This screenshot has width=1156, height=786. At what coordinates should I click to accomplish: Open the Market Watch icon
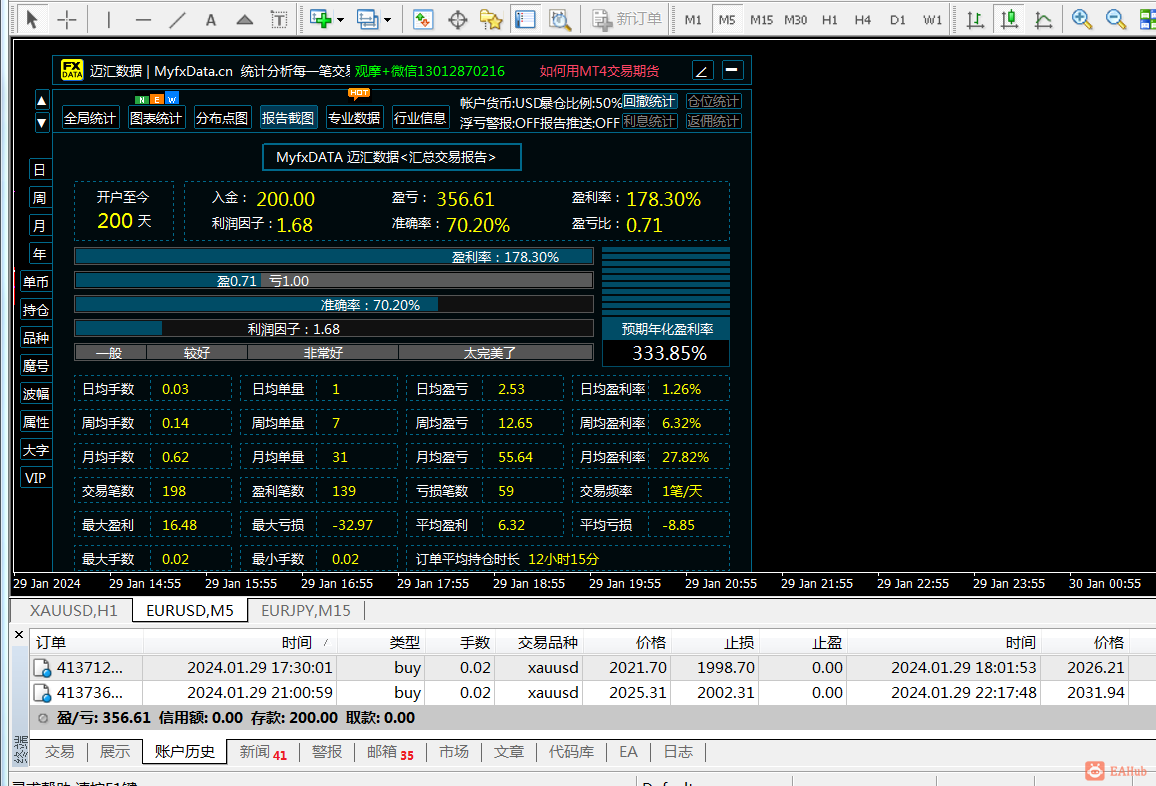click(x=423, y=19)
